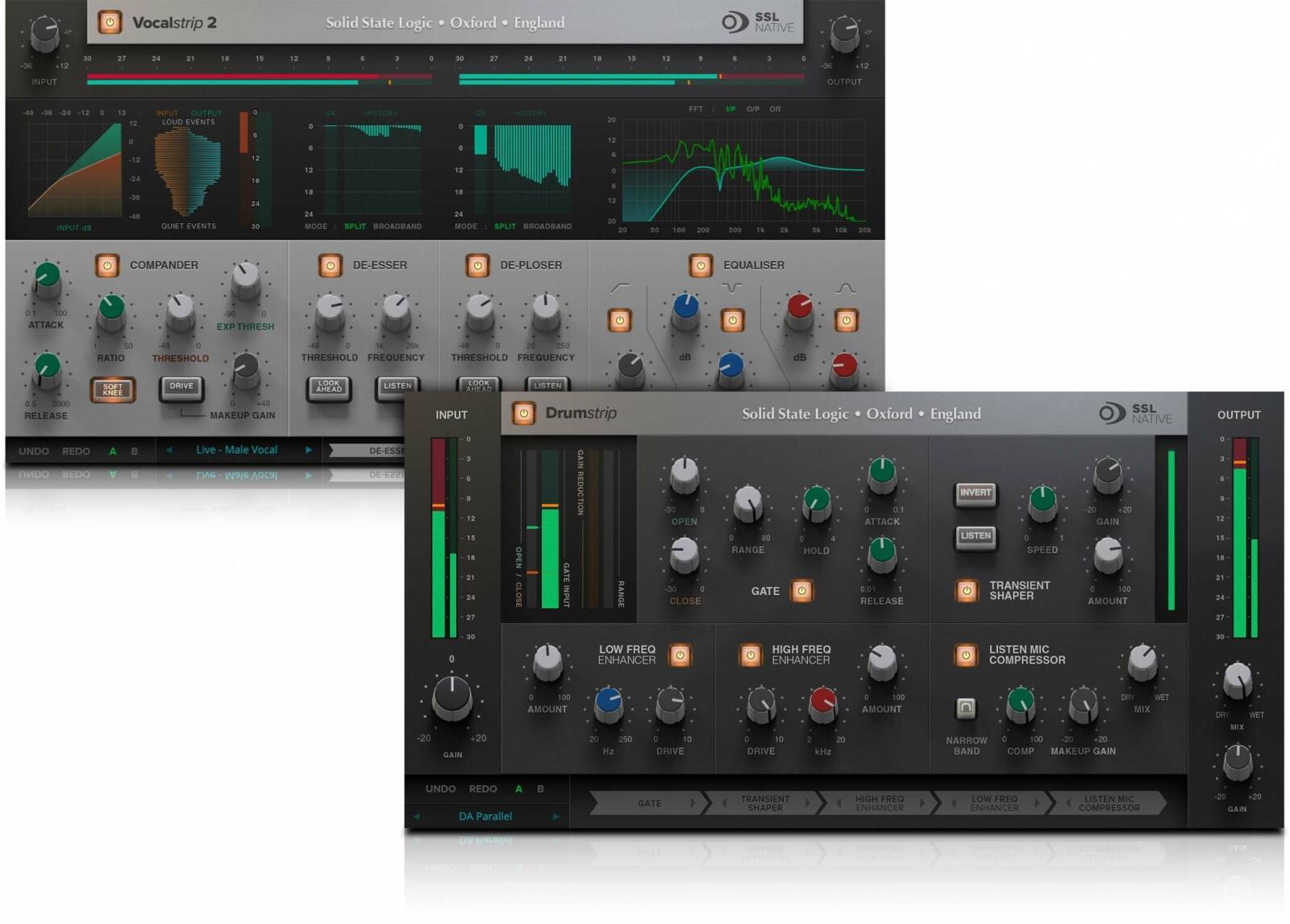
Task: Click Redo in Drumstrip
Action: 483,789
